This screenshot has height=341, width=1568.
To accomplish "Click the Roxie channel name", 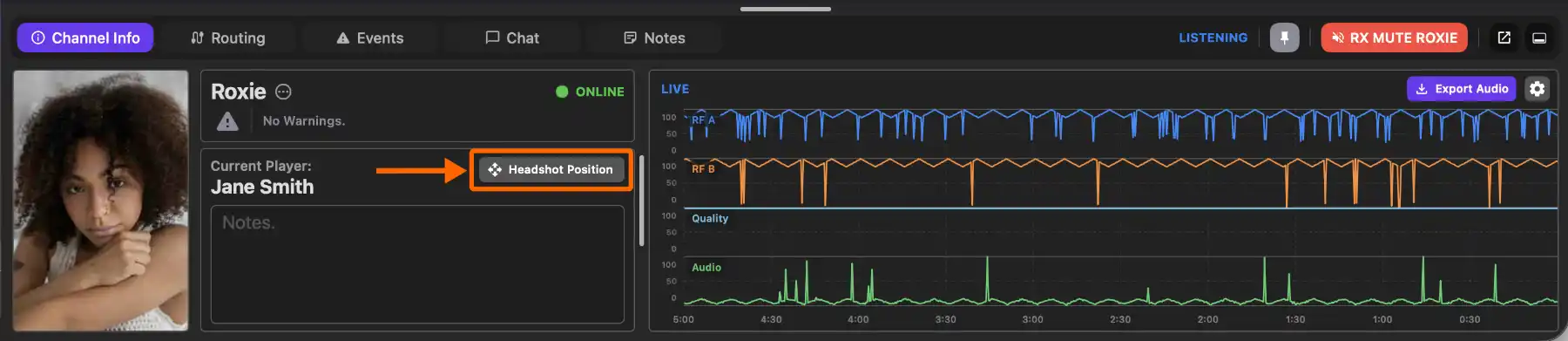I will 239,92.
